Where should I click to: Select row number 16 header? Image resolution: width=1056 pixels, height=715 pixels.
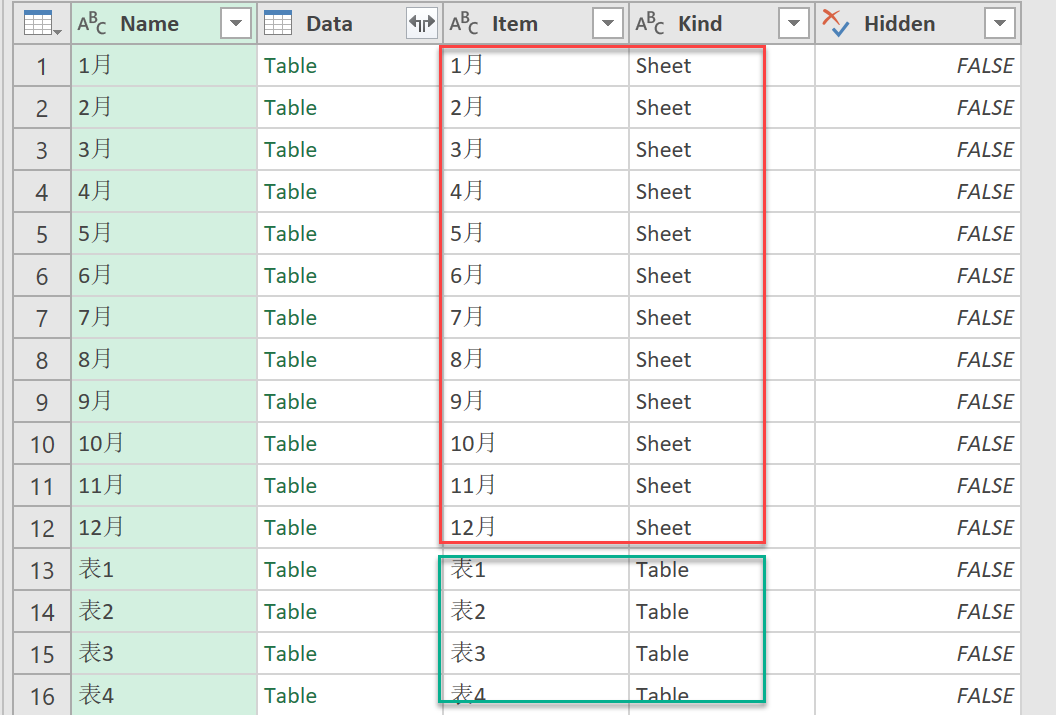click(x=42, y=695)
